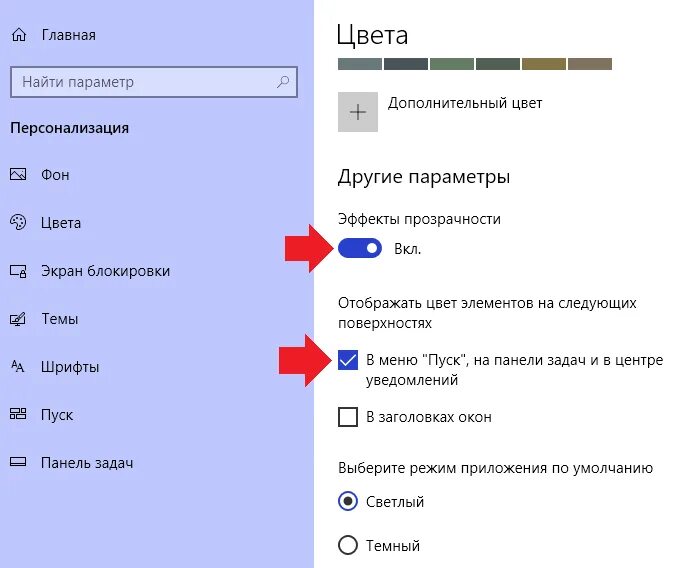
Task: Pick the olive-yellow color swatch
Action: (544, 64)
